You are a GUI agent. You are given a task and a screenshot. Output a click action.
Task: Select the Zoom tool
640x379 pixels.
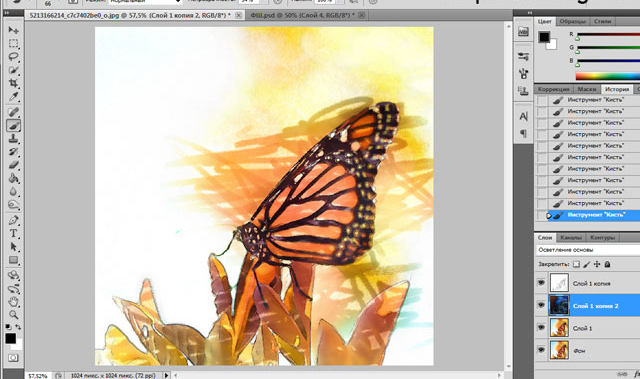pos(13,315)
